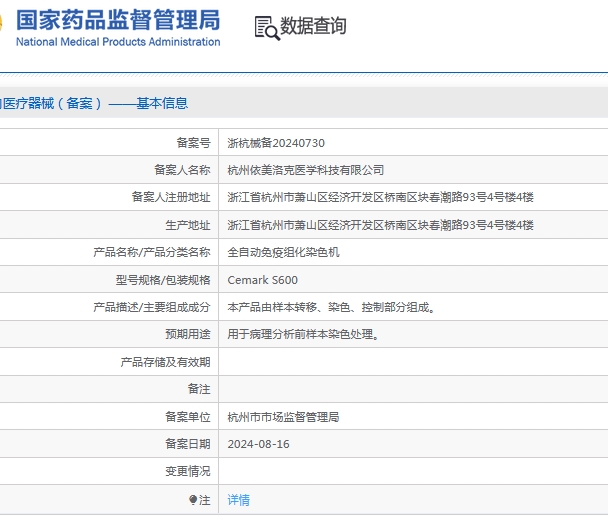Click the 变更情况 row label
This screenshot has width=608, height=522.
(x=188, y=472)
